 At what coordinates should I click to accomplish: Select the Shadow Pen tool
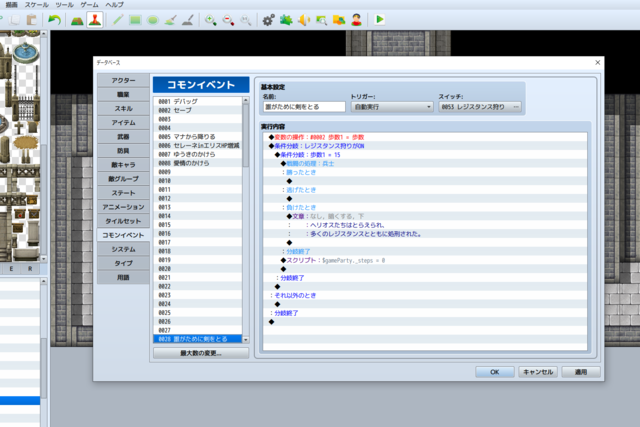[x=187, y=20]
